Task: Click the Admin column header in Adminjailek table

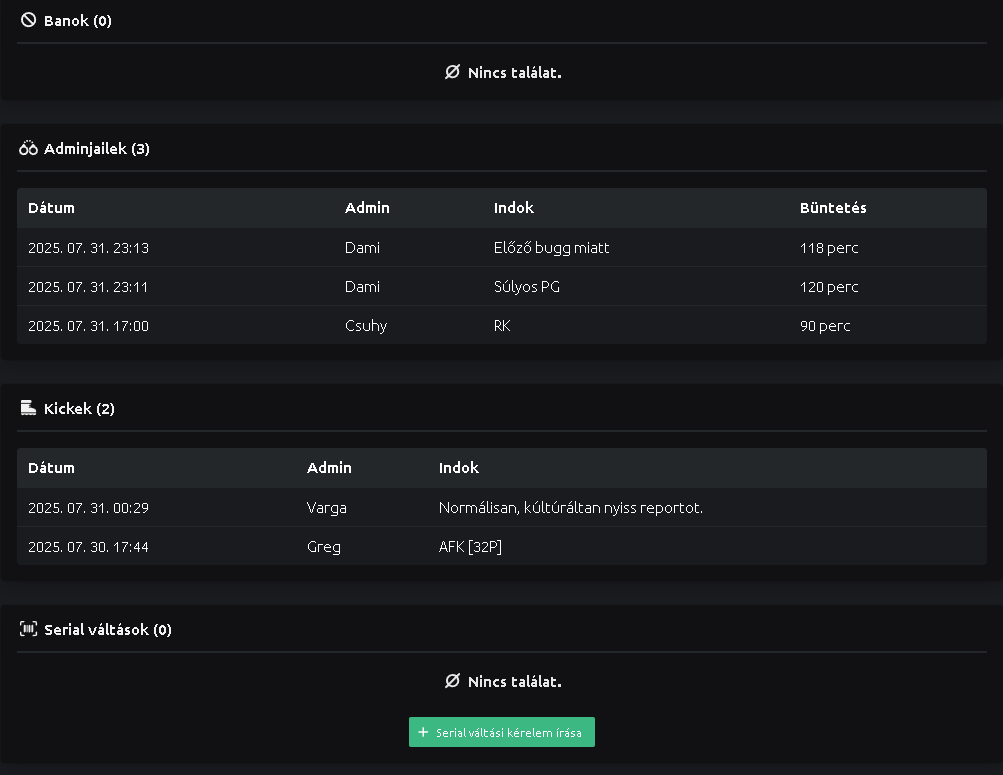Action: pyautogui.click(x=367, y=208)
